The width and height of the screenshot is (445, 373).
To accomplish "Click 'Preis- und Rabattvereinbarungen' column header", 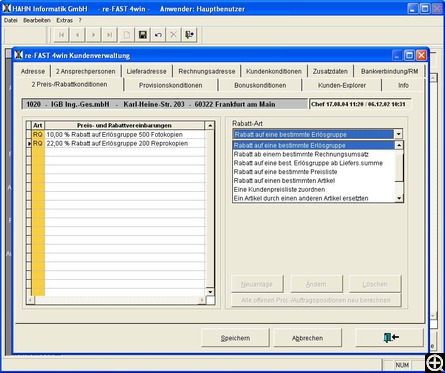I will pos(124,126).
